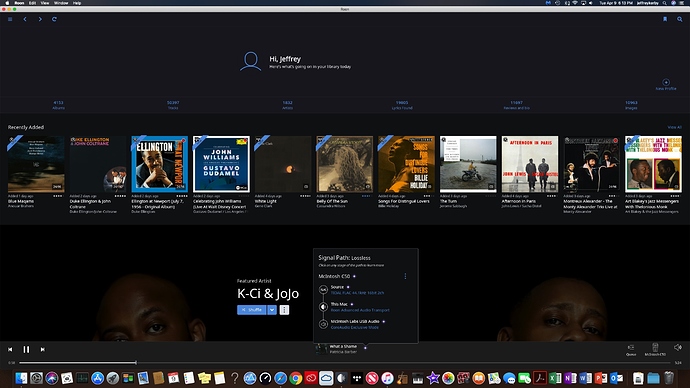This screenshot has height=388, width=690.
Task: Open the Belly of the Sun cover
Action: pyautogui.click(x=345, y=164)
